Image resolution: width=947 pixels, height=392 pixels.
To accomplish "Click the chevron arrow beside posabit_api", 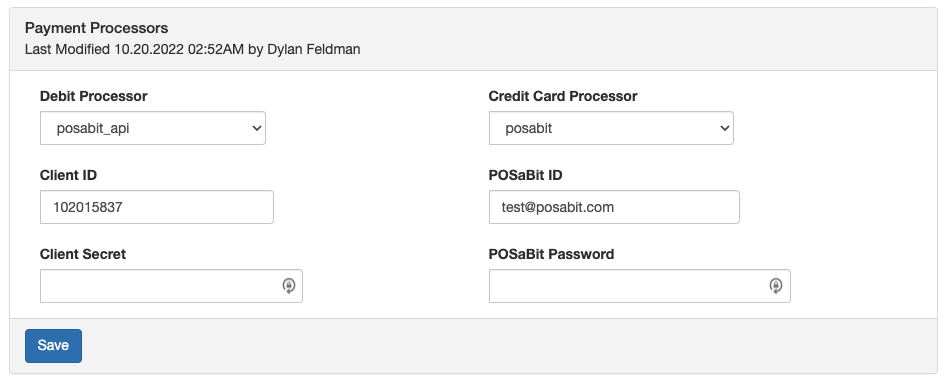I will point(257,128).
